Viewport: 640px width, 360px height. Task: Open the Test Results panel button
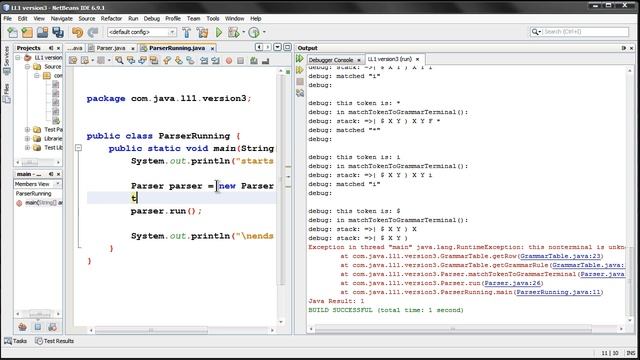click(x=54, y=341)
